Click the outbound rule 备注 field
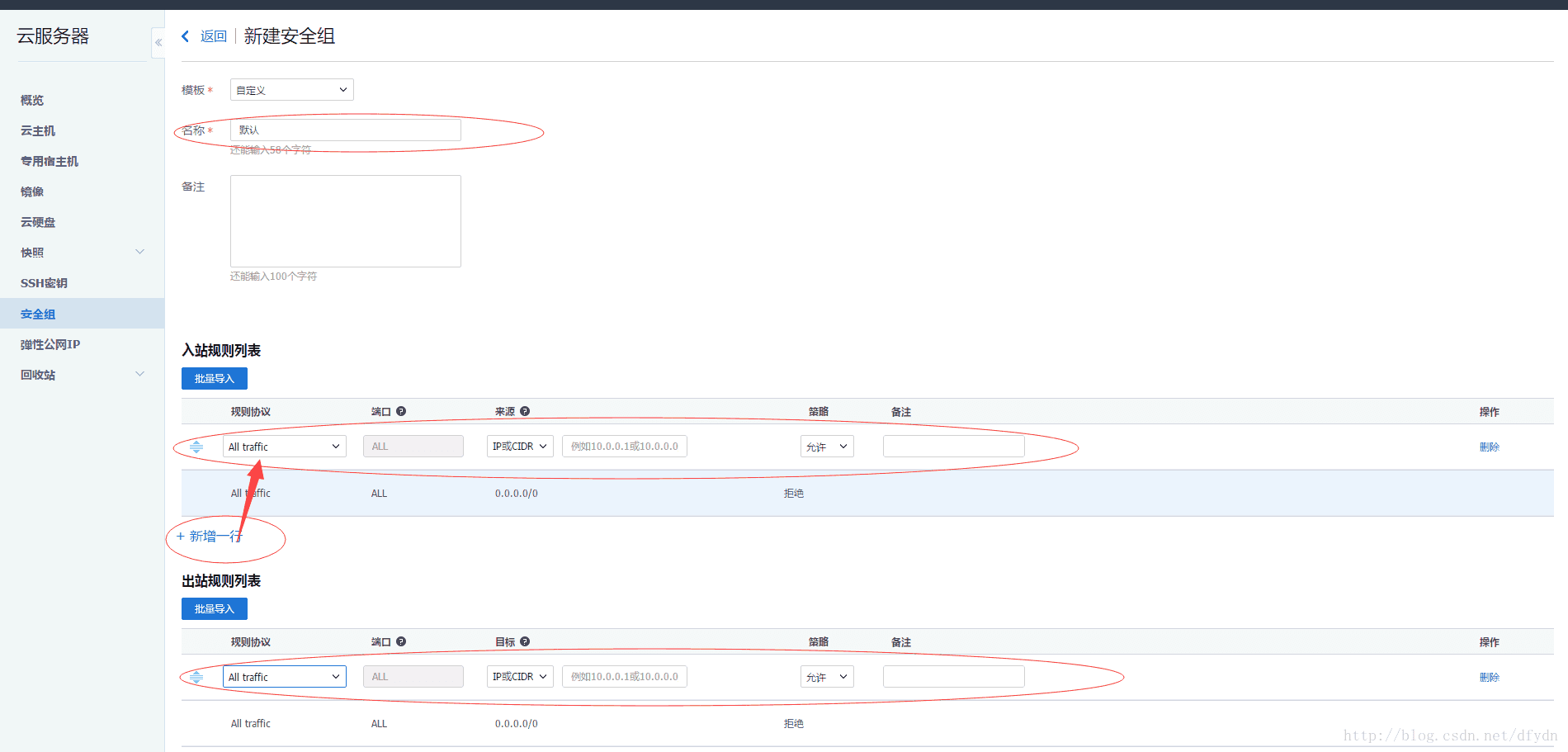The image size is (1568, 752). pos(954,677)
